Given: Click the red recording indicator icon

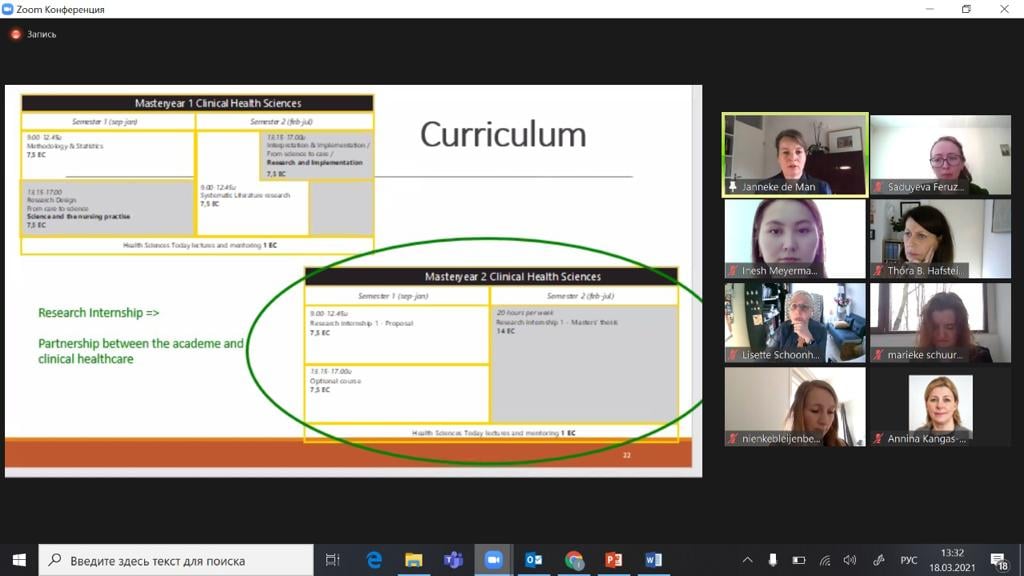Looking at the screenshot, I should click(x=15, y=34).
